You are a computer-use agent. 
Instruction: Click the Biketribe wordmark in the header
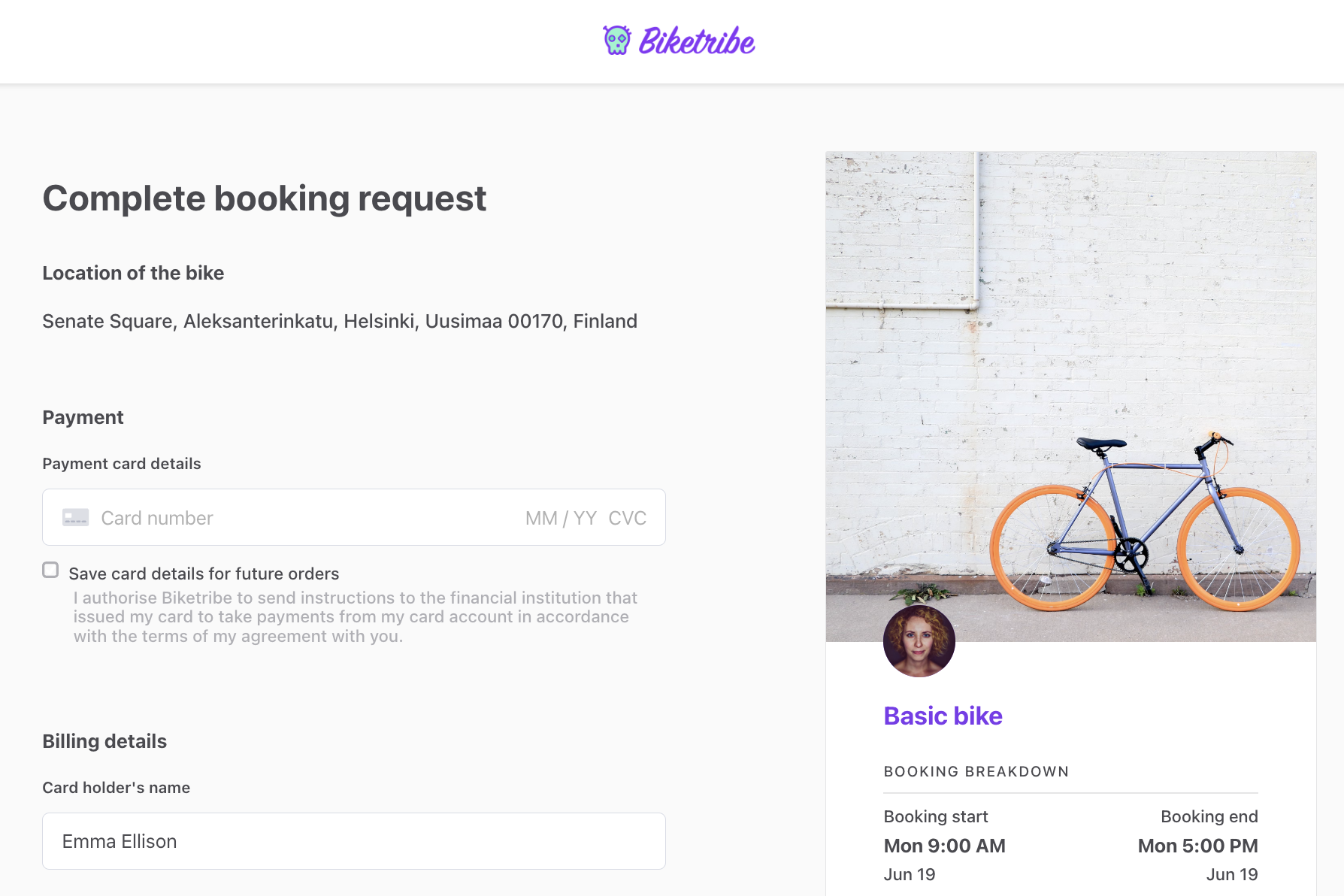(697, 41)
